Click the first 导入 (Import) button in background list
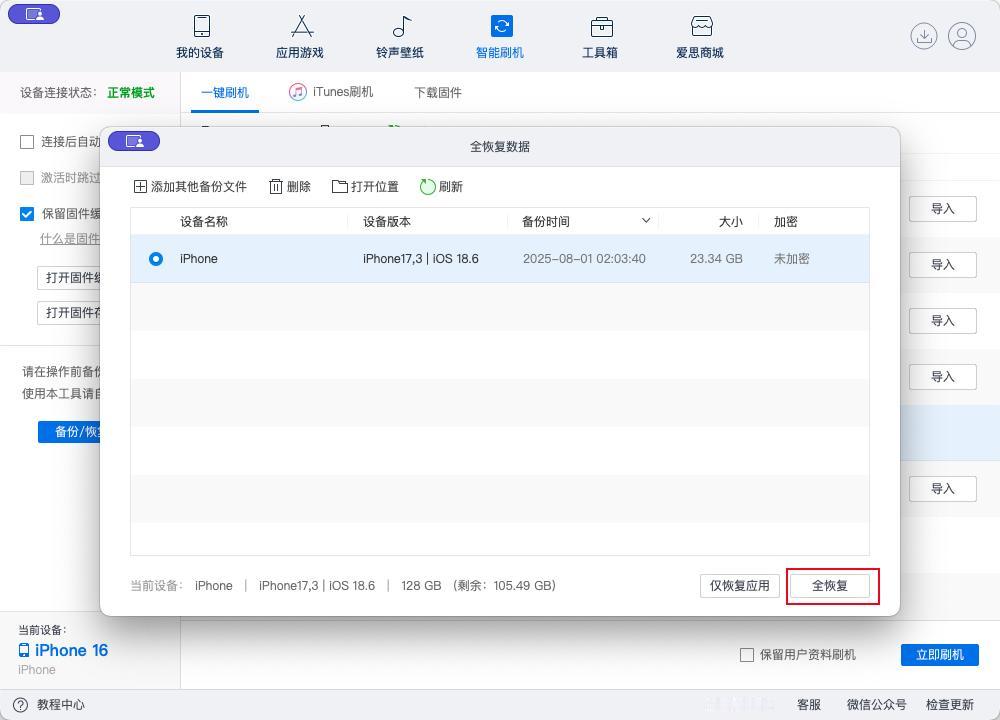This screenshot has height=720, width=1000. (x=943, y=209)
